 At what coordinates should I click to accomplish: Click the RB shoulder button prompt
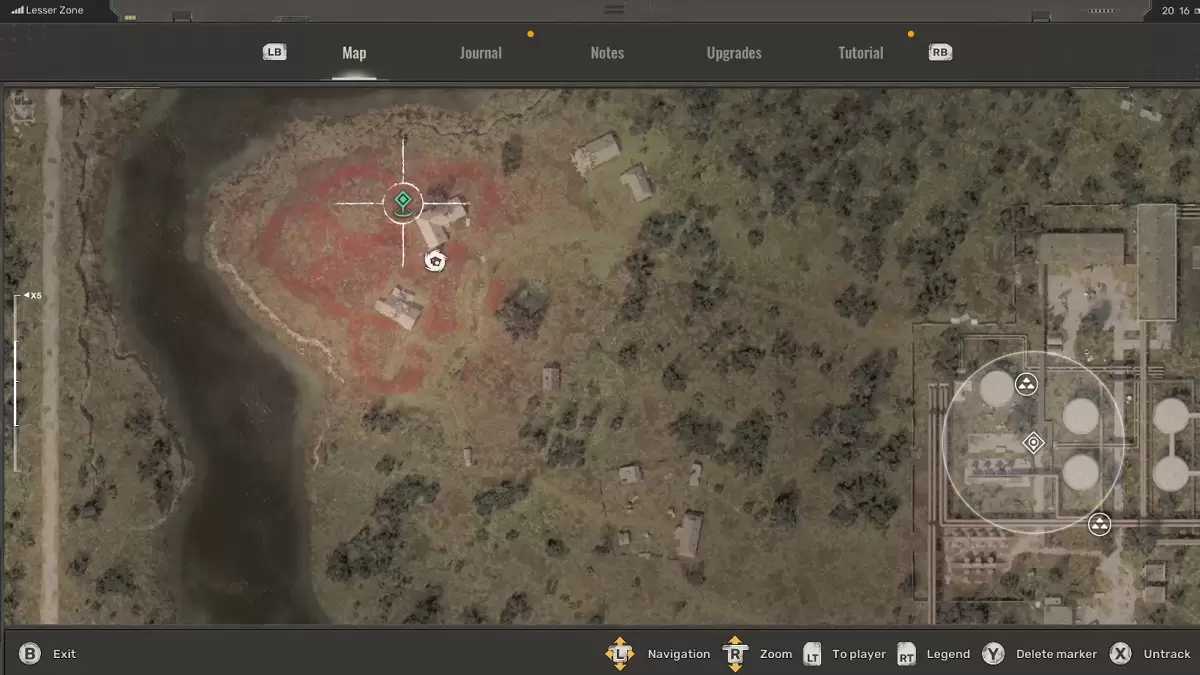tap(938, 52)
